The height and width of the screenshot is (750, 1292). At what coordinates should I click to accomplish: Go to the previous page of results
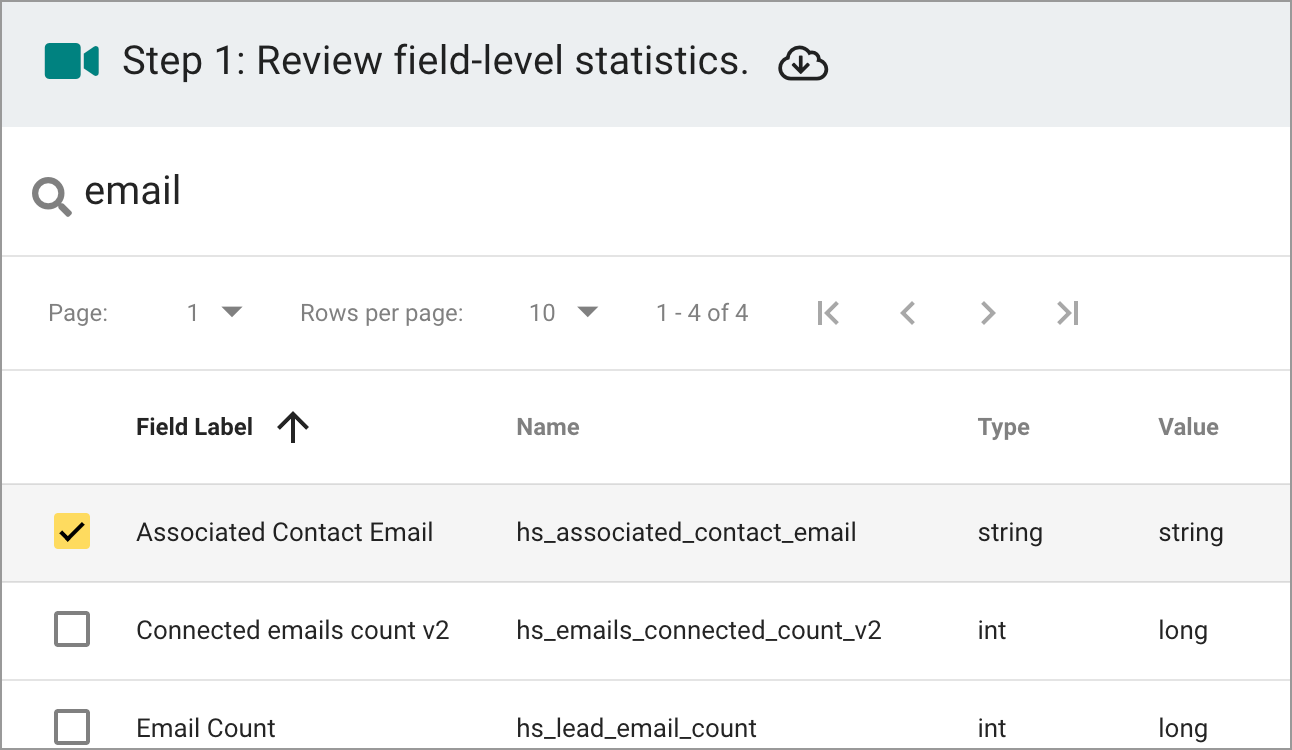point(908,313)
